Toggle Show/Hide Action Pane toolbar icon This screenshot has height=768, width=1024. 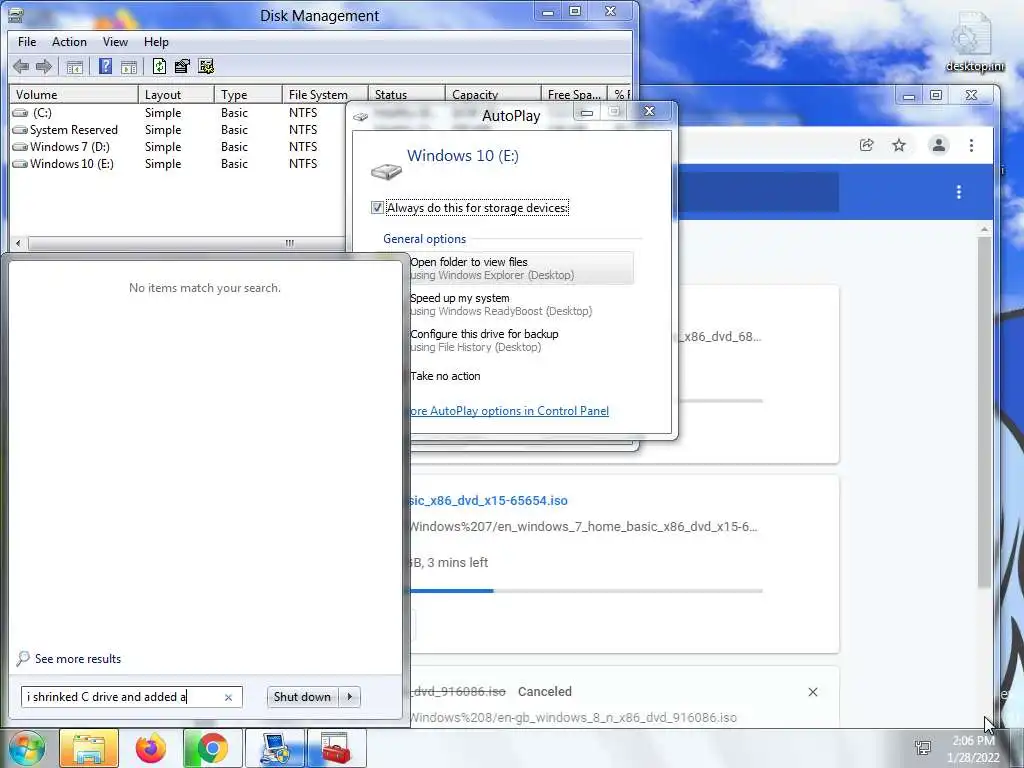point(129,66)
